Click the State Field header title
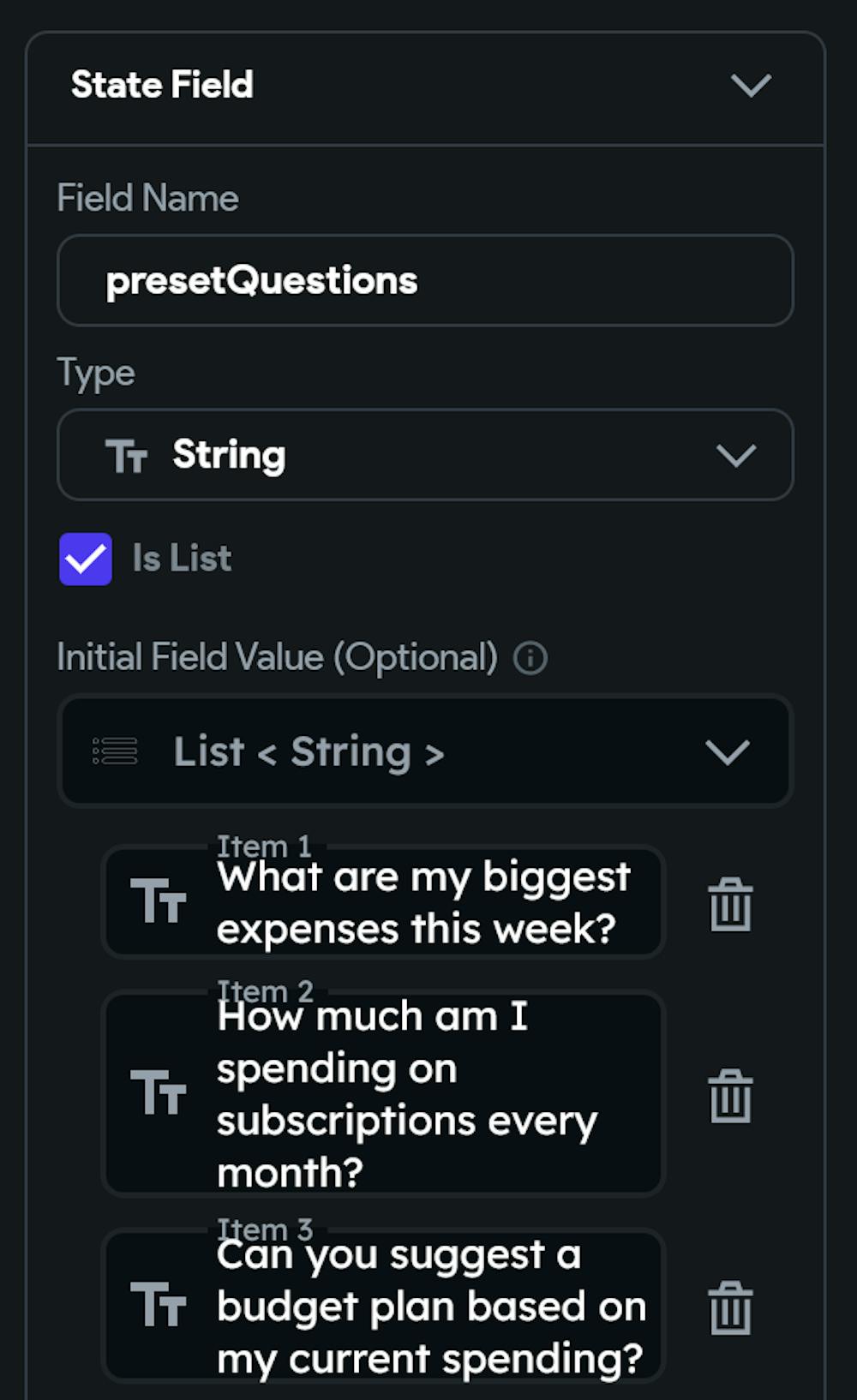The image size is (857, 1400). [x=162, y=85]
